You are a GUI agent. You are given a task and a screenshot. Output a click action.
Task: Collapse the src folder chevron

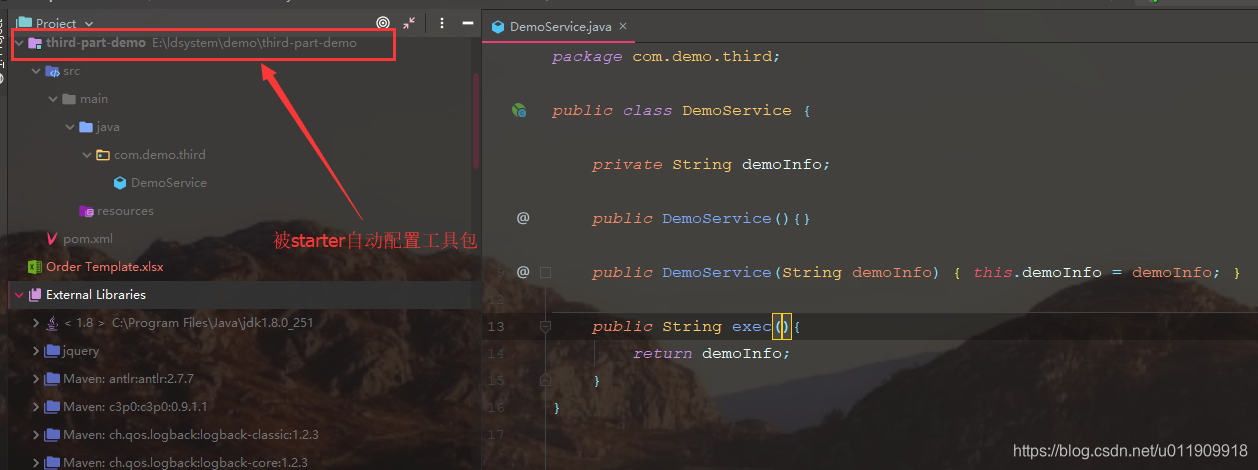pos(37,71)
